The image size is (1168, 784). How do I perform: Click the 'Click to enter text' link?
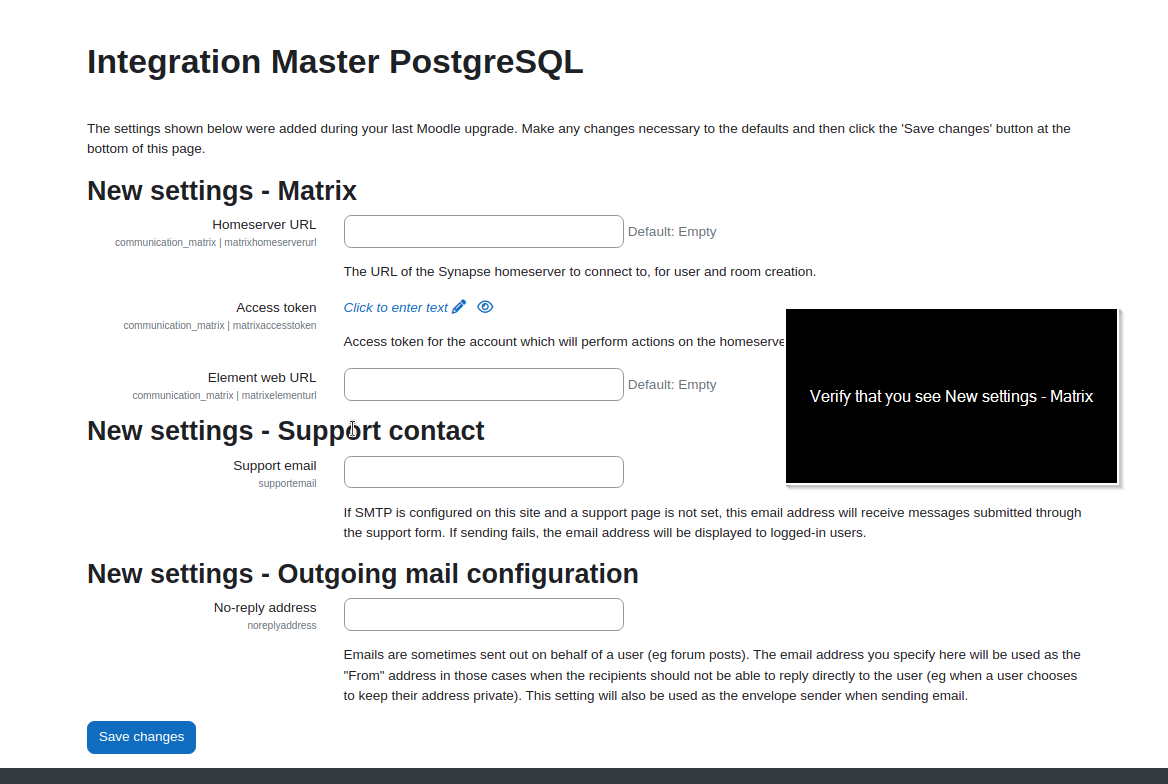coord(396,308)
